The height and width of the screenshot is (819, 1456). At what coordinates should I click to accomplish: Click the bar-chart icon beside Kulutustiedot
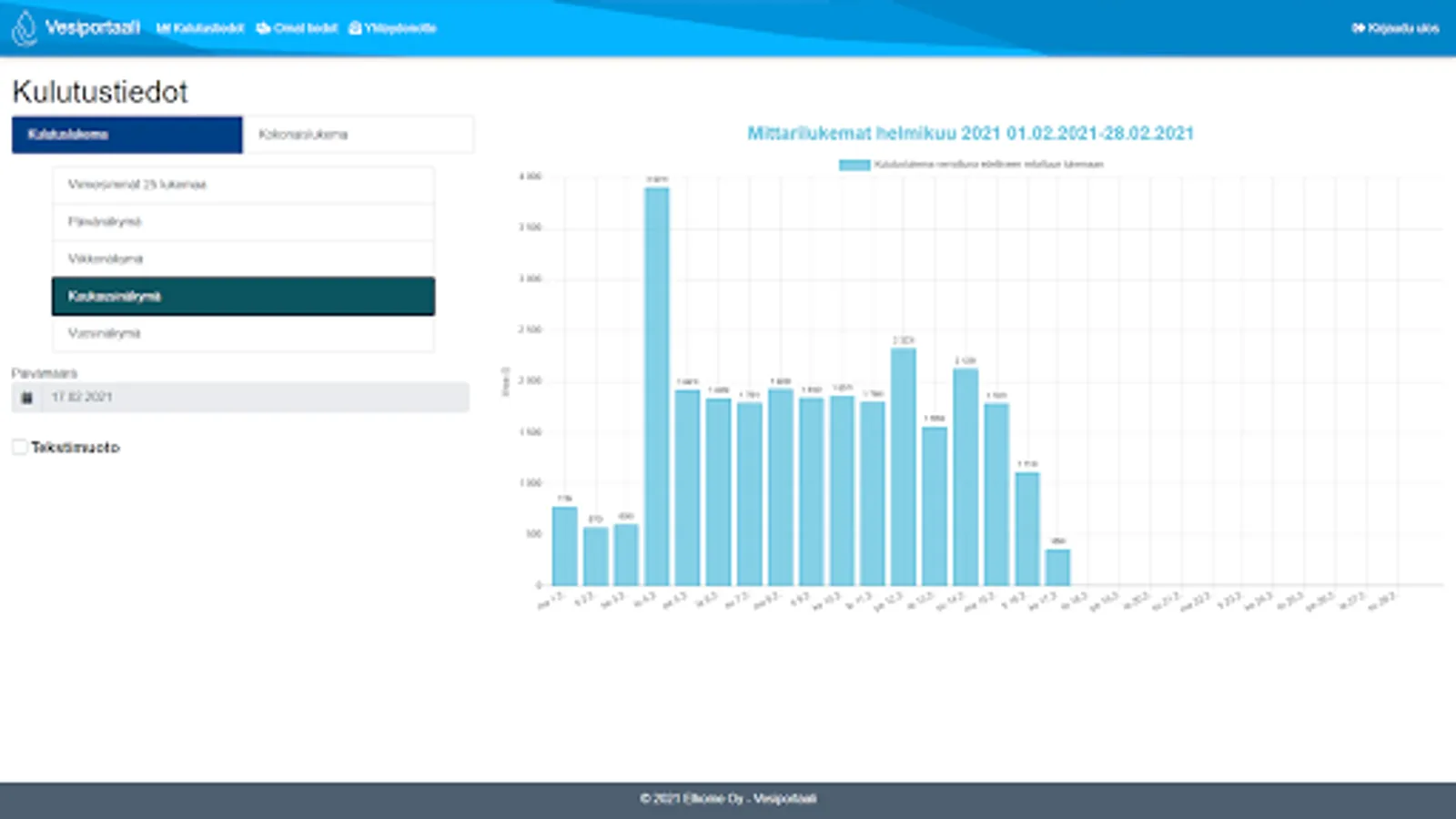point(164,28)
